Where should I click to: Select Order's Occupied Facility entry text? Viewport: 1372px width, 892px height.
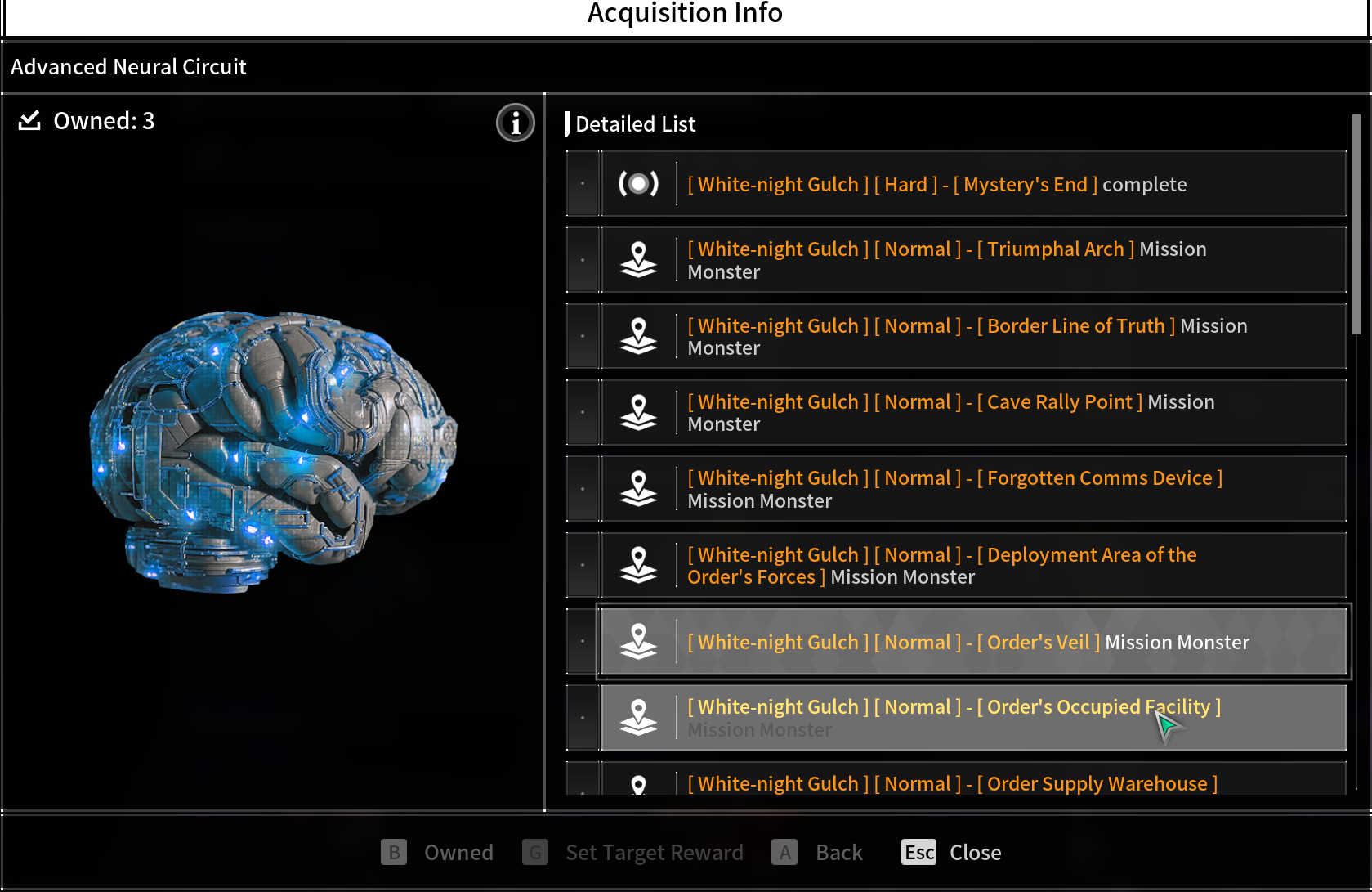pyautogui.click(x=954, y=718)
